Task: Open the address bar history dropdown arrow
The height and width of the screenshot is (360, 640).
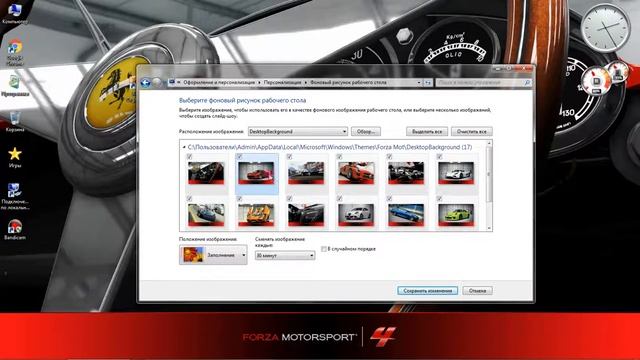Action: (x=419, y=83)
